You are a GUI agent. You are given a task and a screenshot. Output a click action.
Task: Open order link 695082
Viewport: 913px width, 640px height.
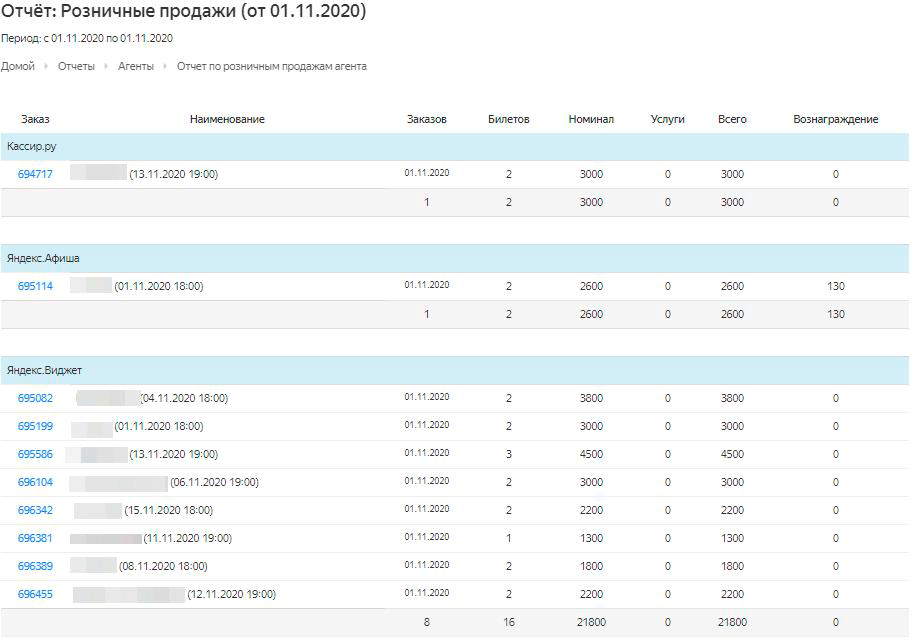pos(35,398)
